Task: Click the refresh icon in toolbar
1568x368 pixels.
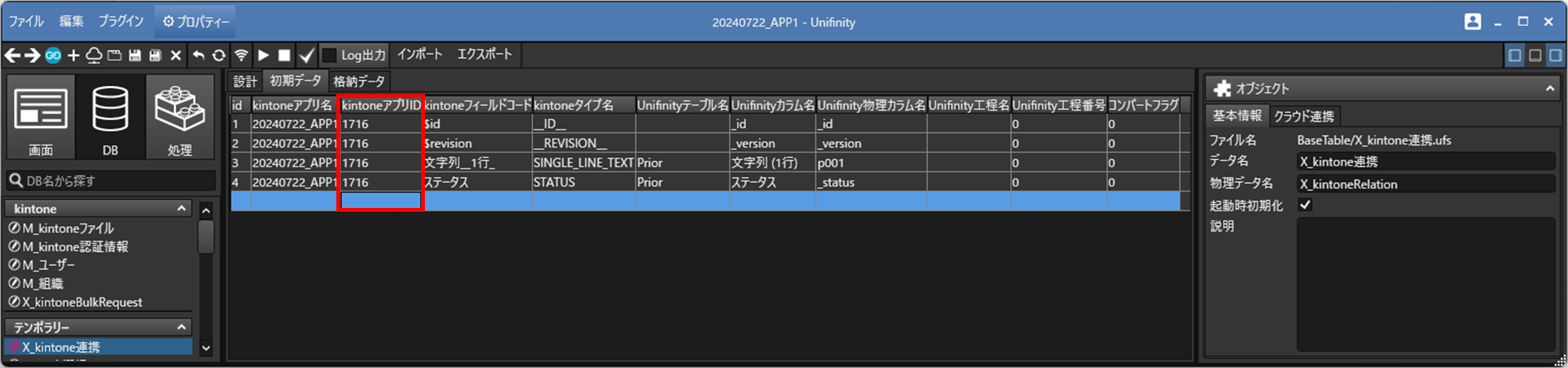Action: click(x=219, y=55)
